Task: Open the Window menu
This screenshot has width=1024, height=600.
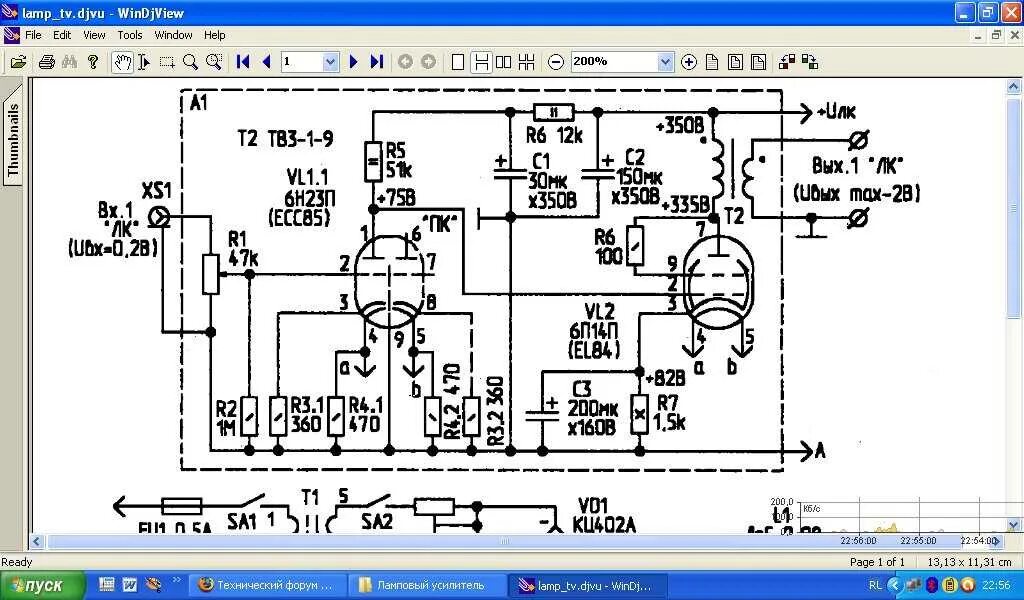Action: (173, 35)
